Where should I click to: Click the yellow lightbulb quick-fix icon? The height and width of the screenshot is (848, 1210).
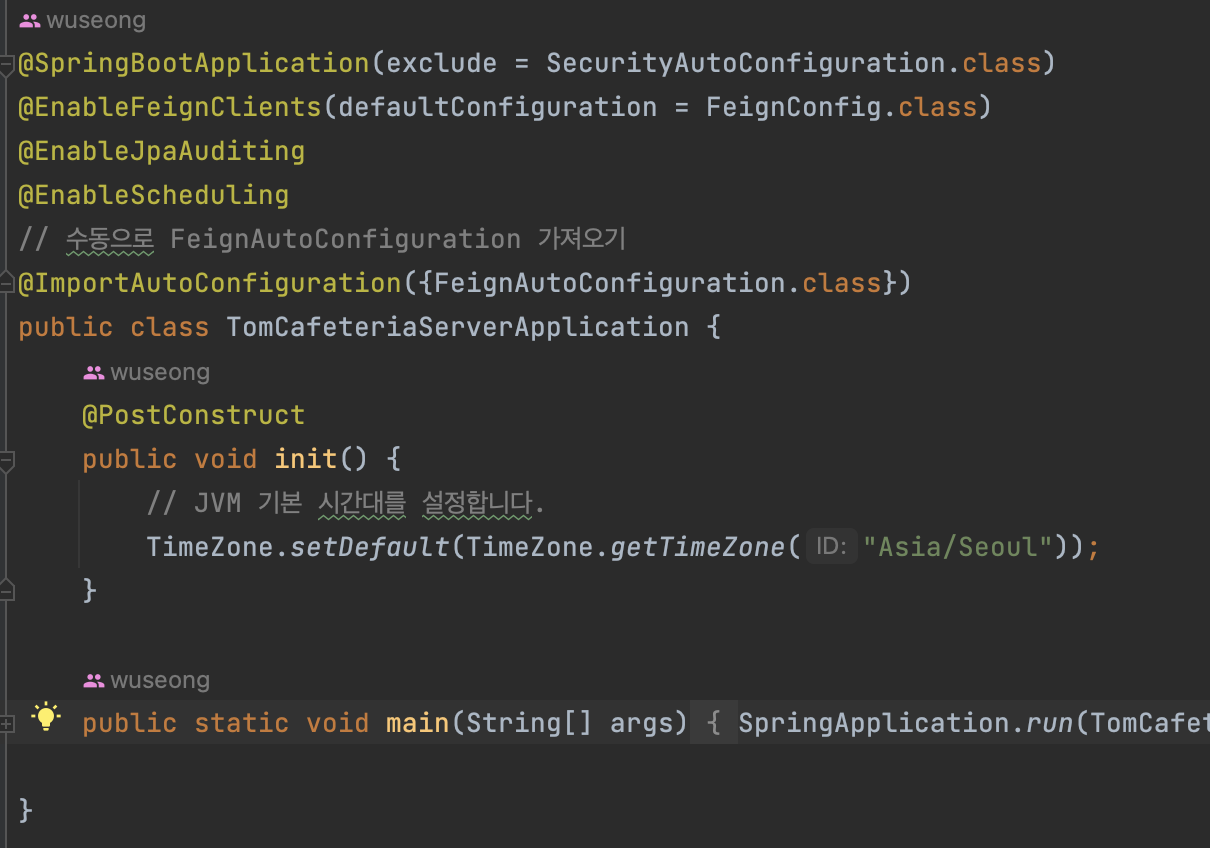coord(46,717)
